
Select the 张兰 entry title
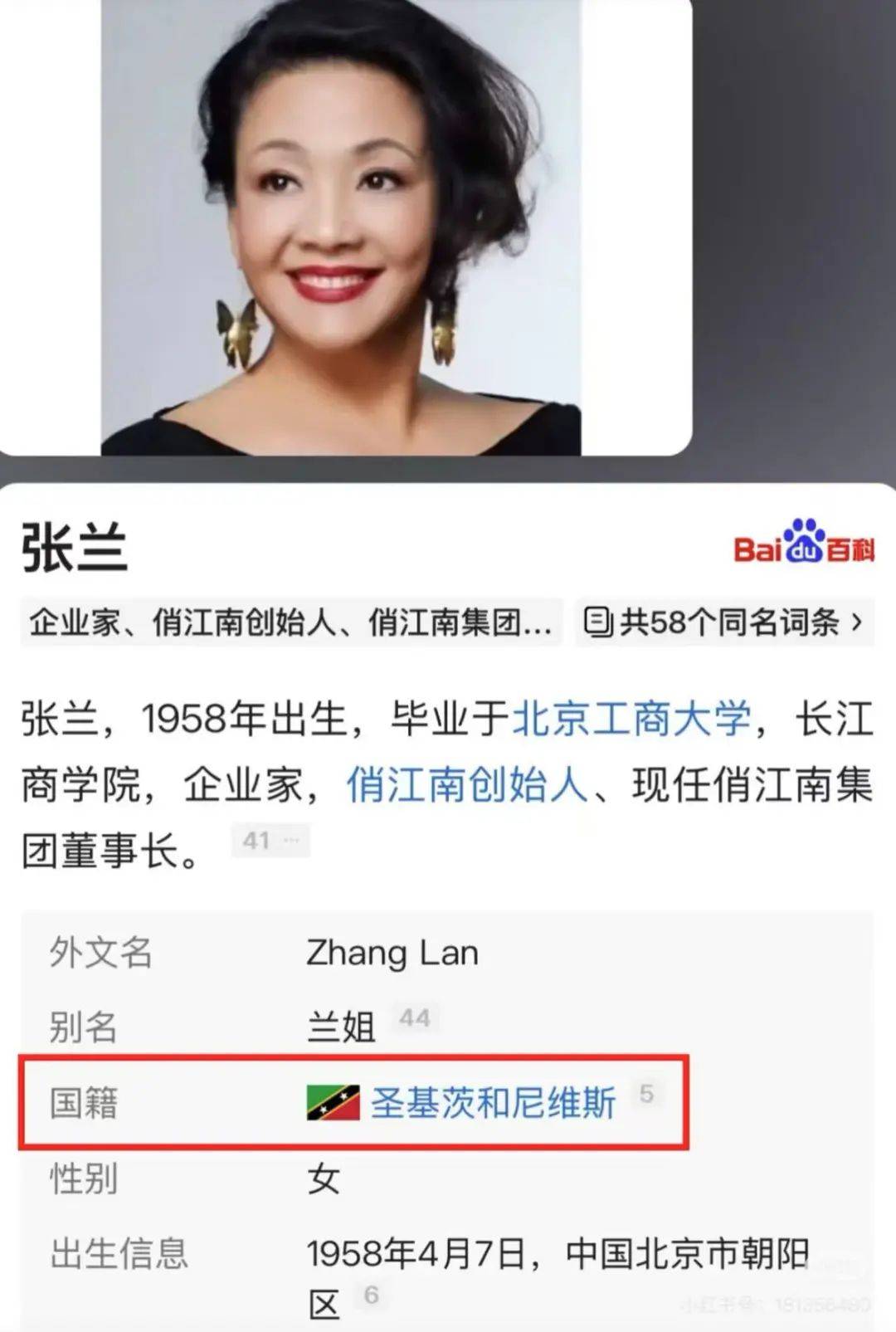click(75, 548)
